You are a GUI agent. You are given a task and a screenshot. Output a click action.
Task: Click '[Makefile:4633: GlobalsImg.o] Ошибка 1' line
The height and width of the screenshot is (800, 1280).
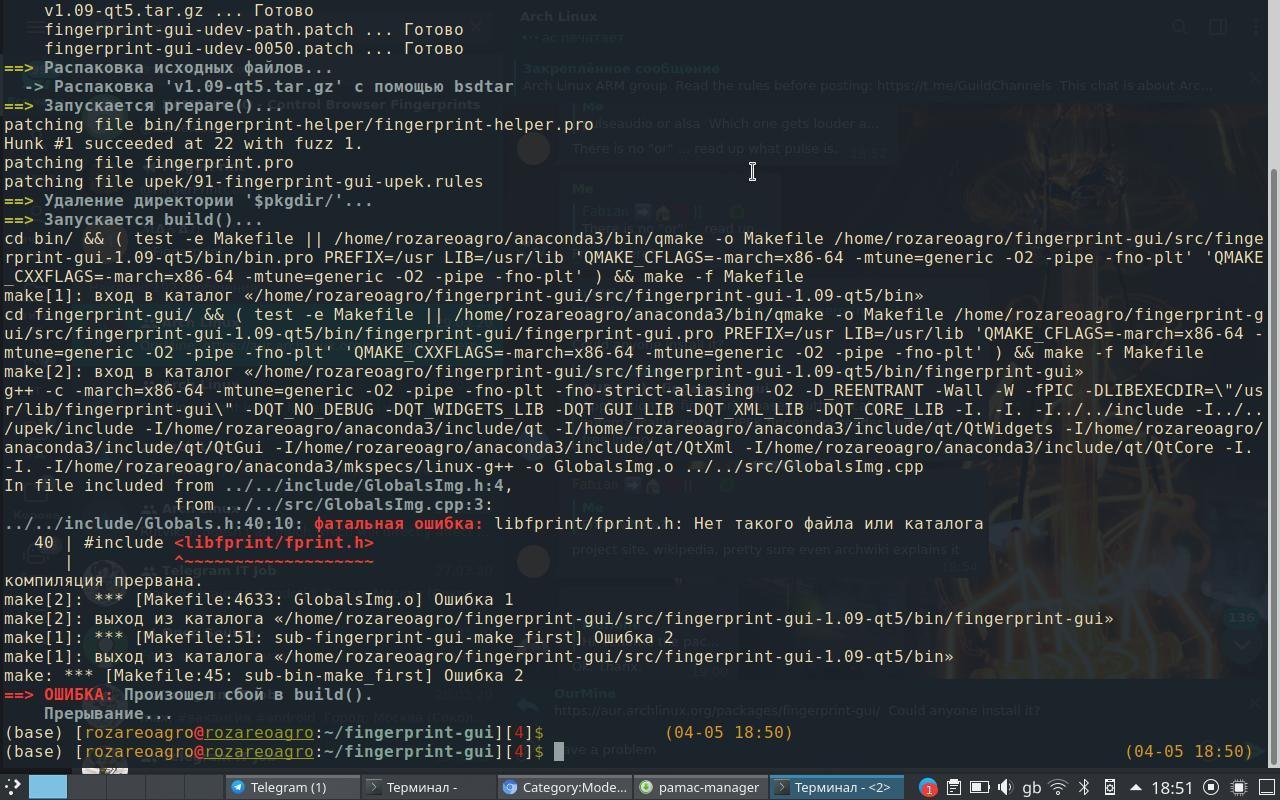click(259, 599)
